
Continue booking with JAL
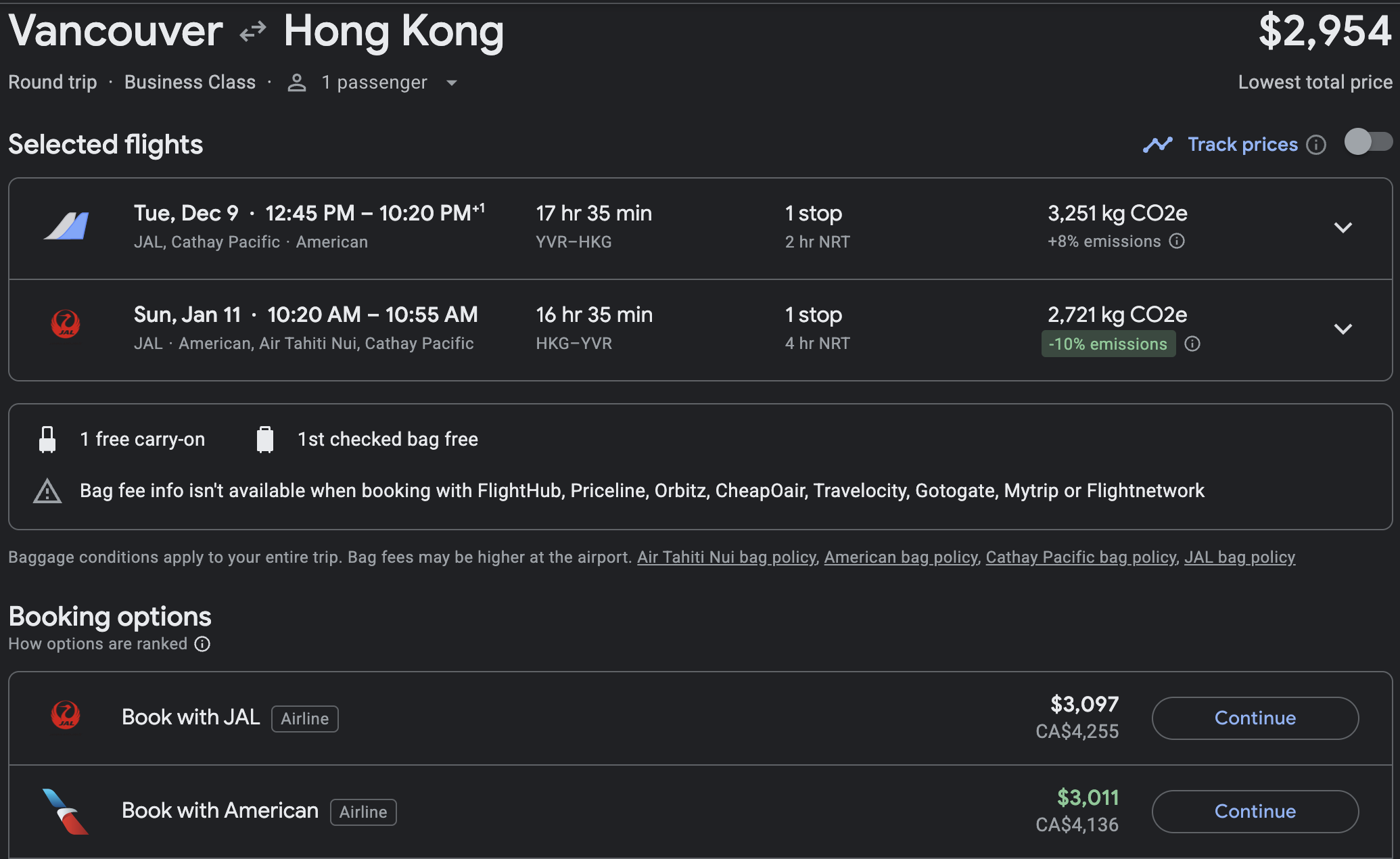coord(1255,718)
